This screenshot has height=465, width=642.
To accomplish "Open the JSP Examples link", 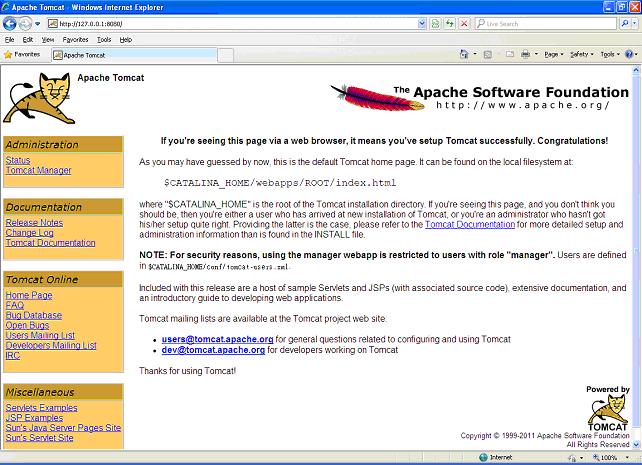I will point(34,418).
